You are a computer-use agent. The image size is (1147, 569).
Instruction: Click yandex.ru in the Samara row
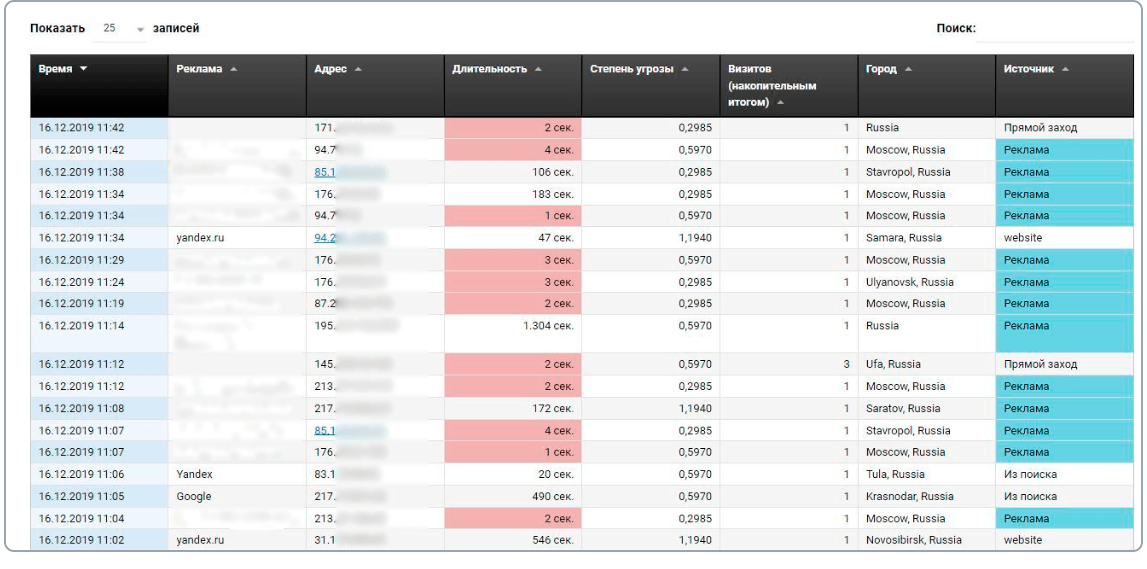coord(200,238)
